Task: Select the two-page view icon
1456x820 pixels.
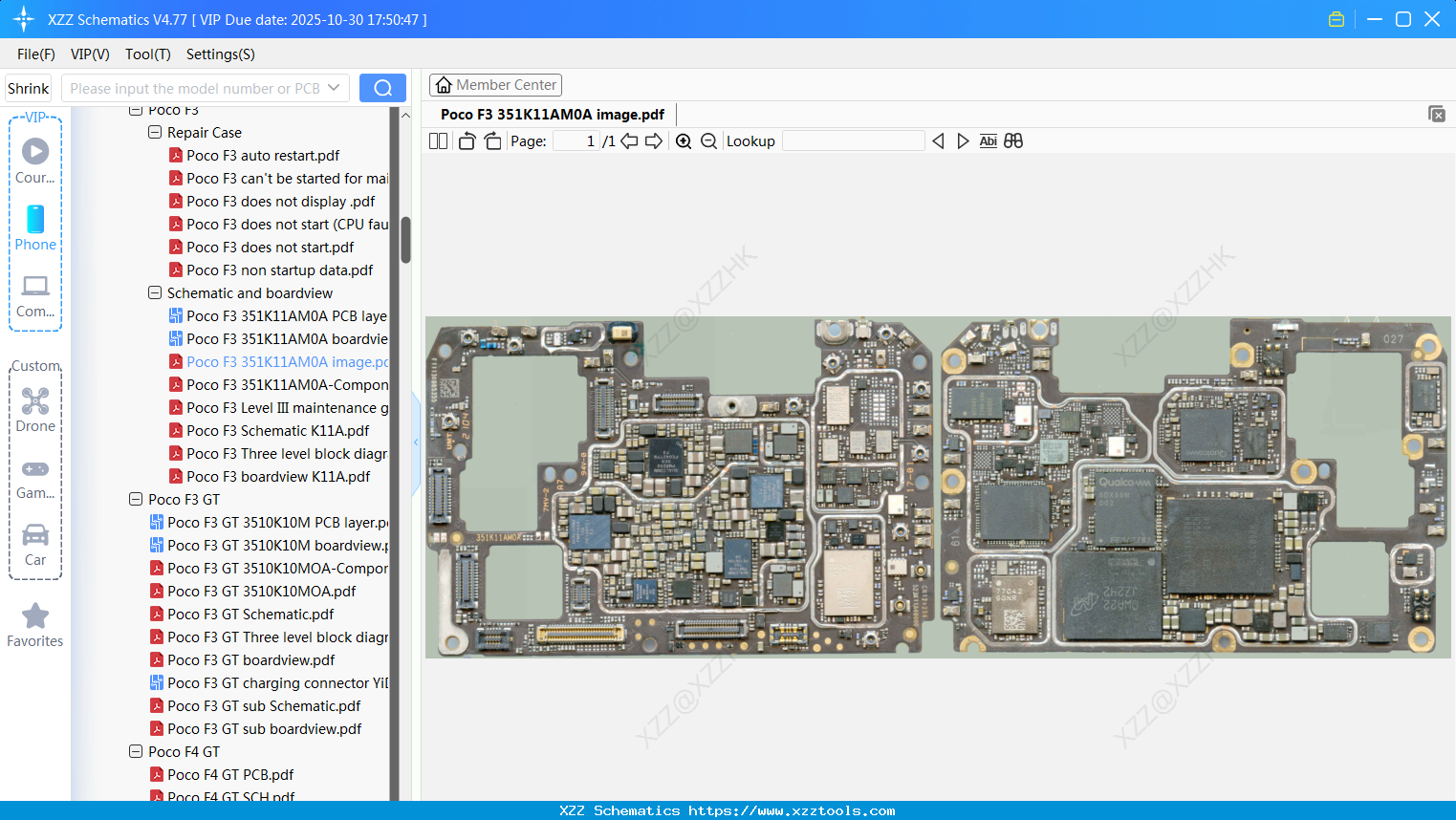Action: [x=438, y=140]
